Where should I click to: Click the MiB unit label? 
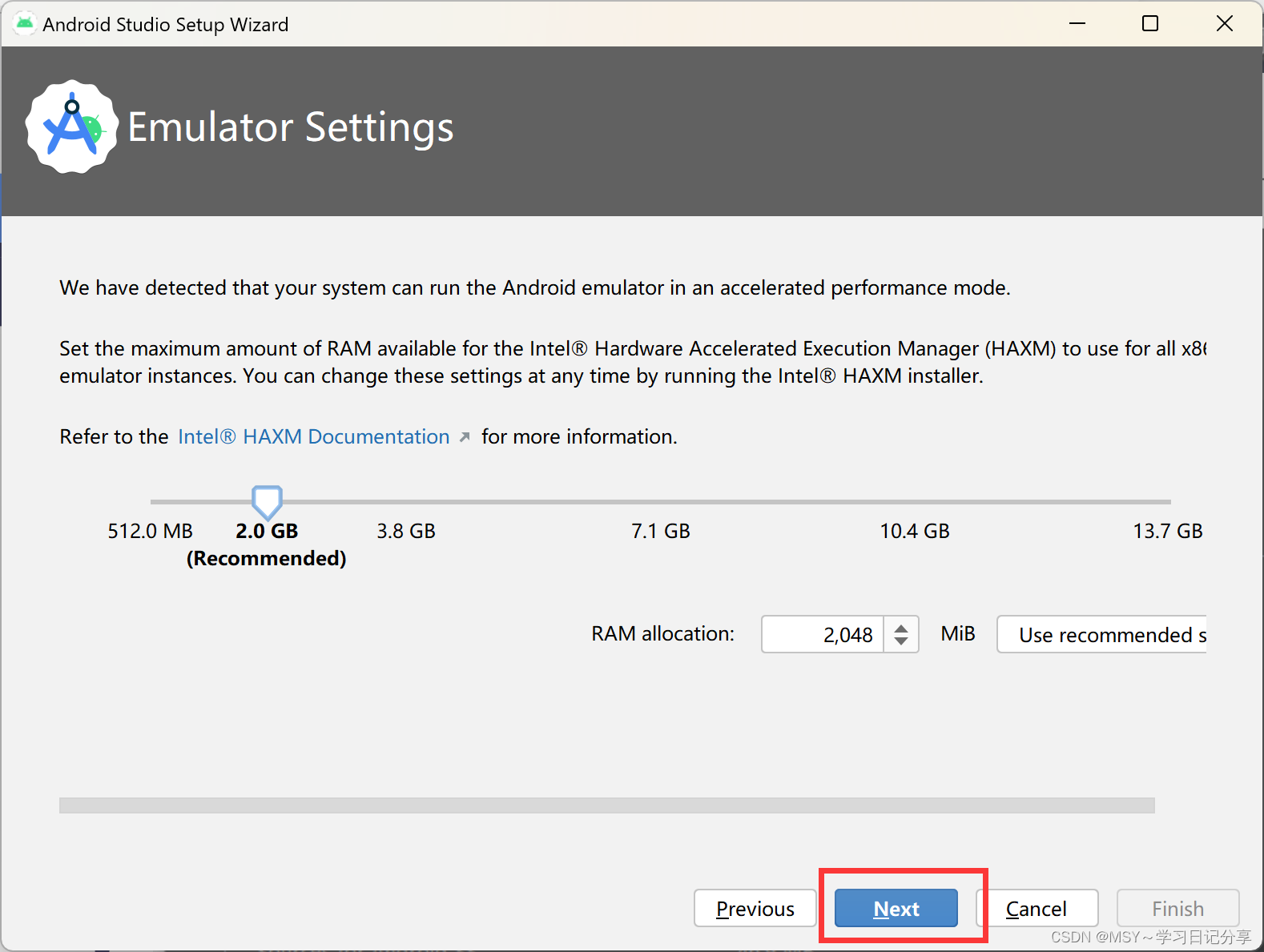tap(958, 633)
